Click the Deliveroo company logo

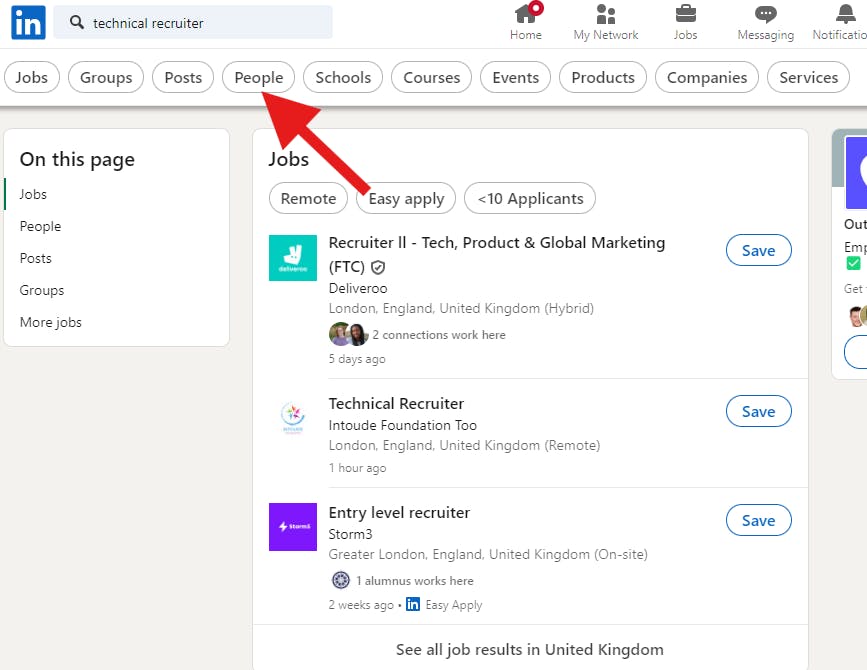point(293,258)
